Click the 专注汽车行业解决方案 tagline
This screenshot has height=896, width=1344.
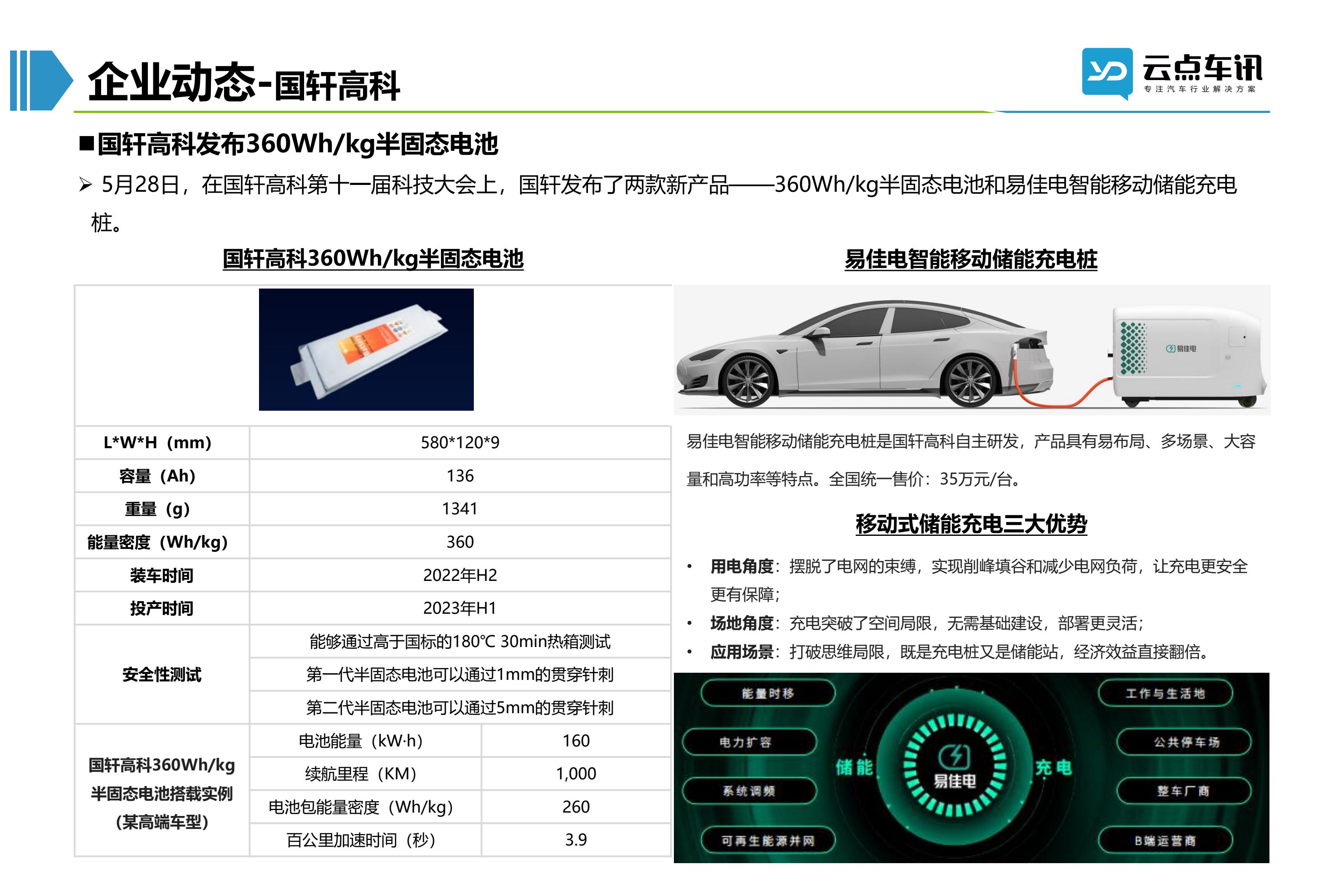click(x=1200, y=89)
